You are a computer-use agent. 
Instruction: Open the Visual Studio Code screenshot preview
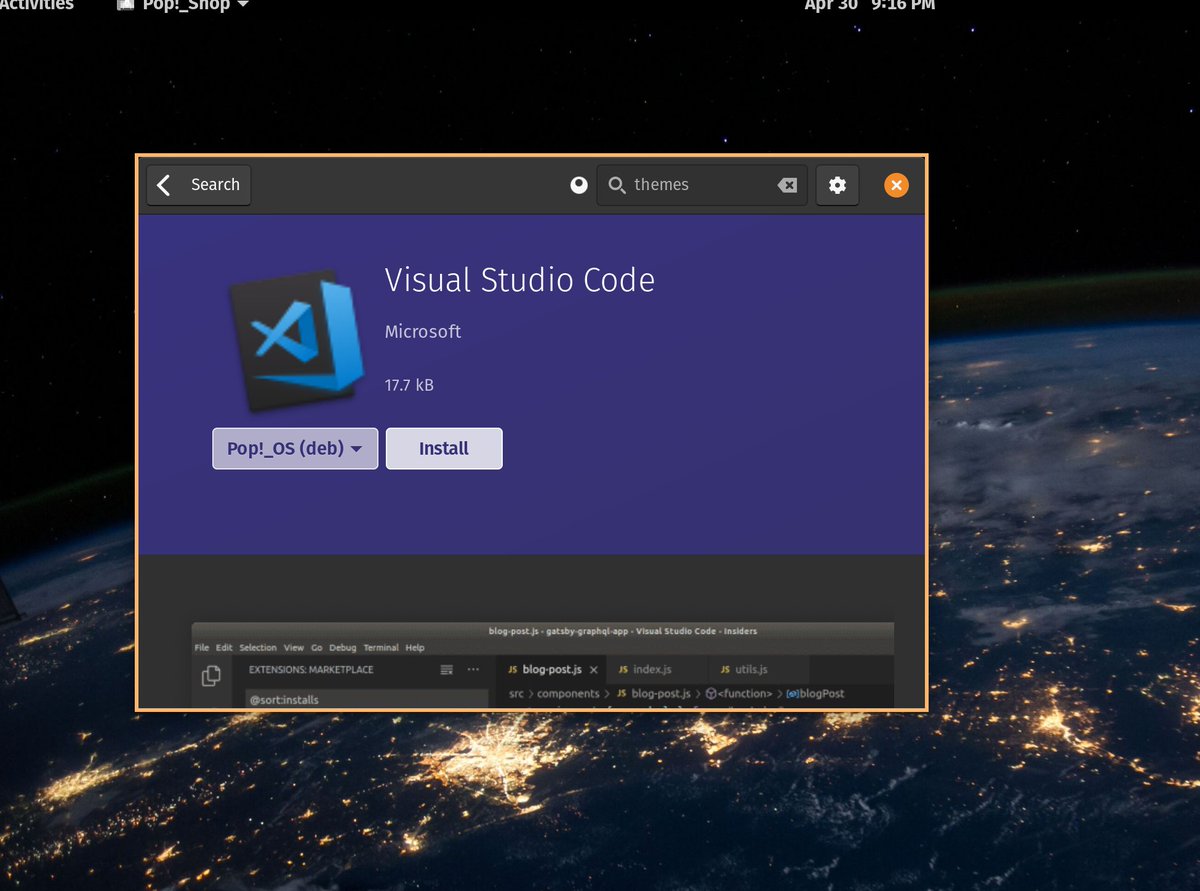tap(543, 664)
